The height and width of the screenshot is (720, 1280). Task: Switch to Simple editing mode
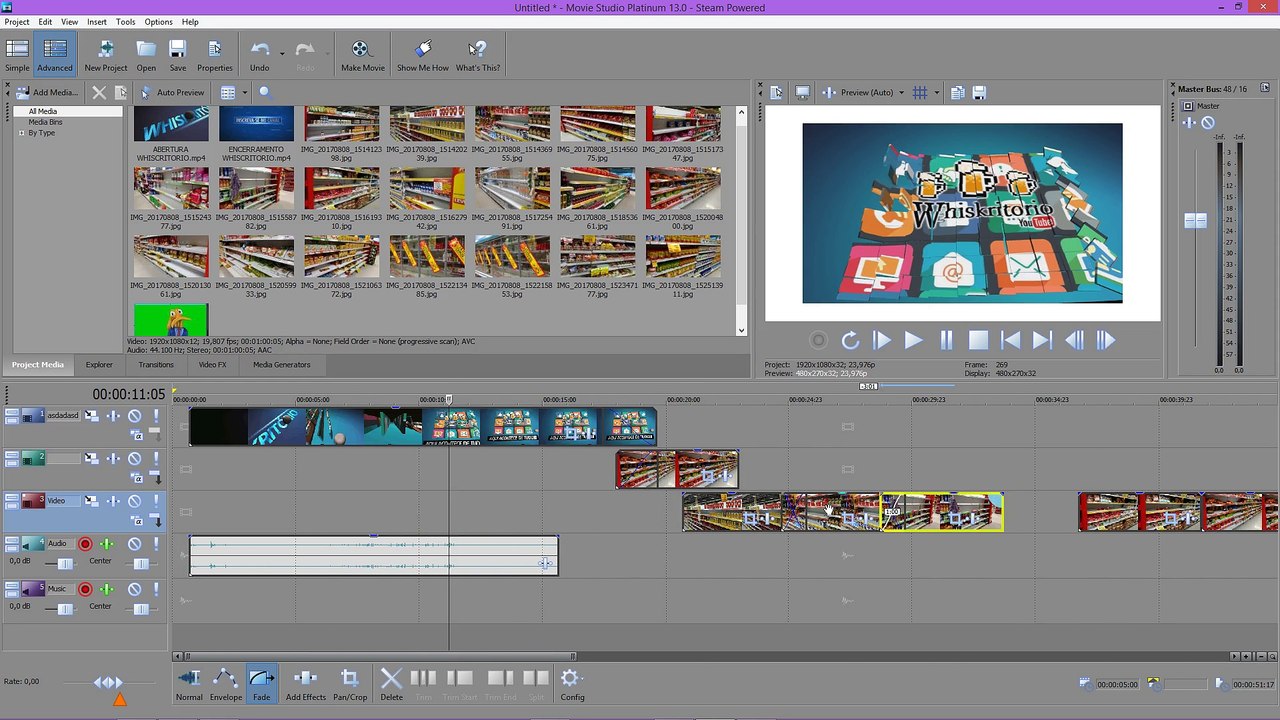click(x=17, y=55)
